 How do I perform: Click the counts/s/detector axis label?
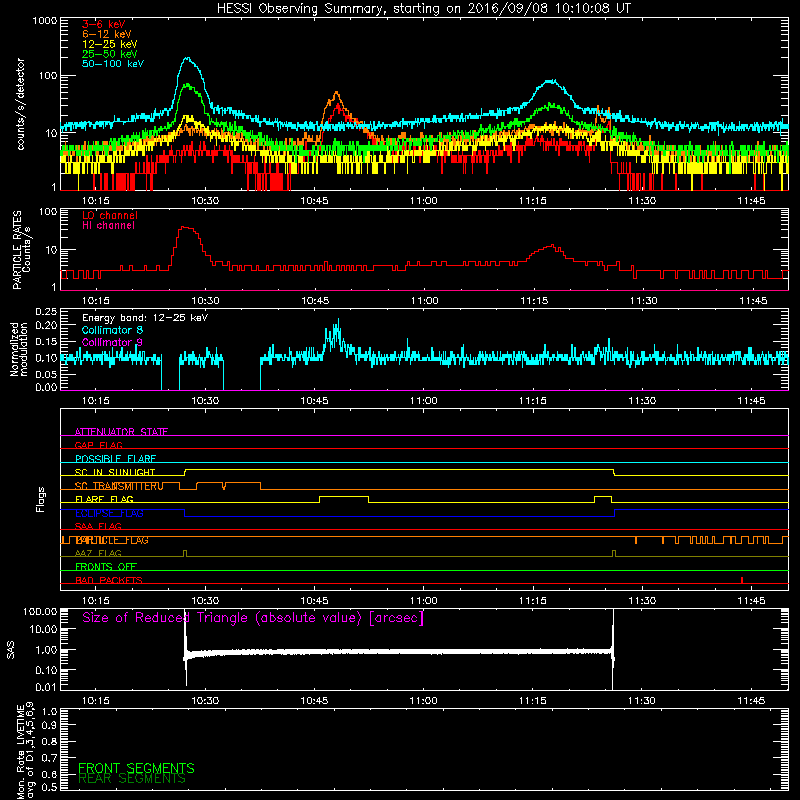coord(20,104)
